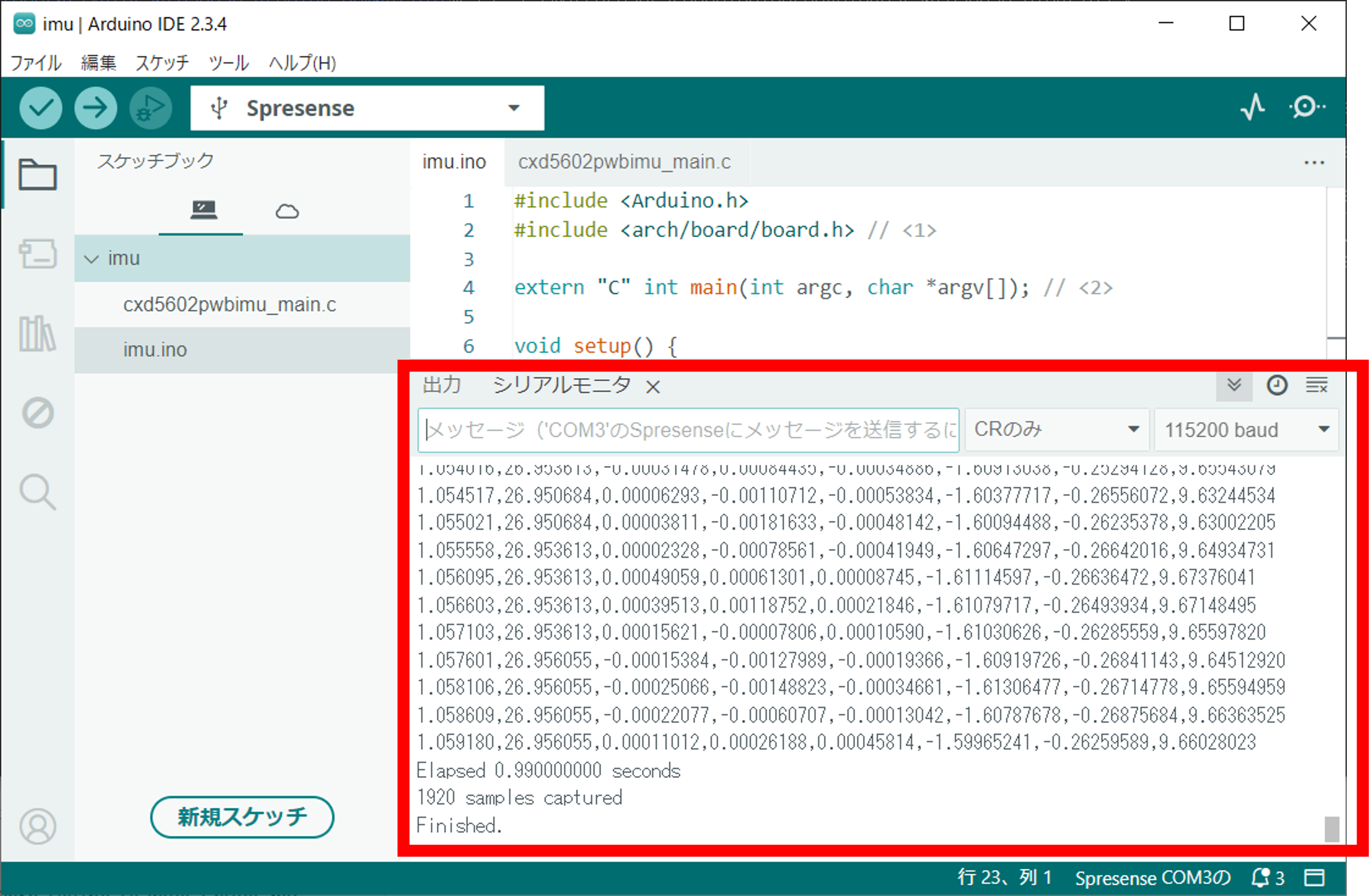Open the ツール menu
Viewport: 1369px width, 896px height.
(228, 63)
